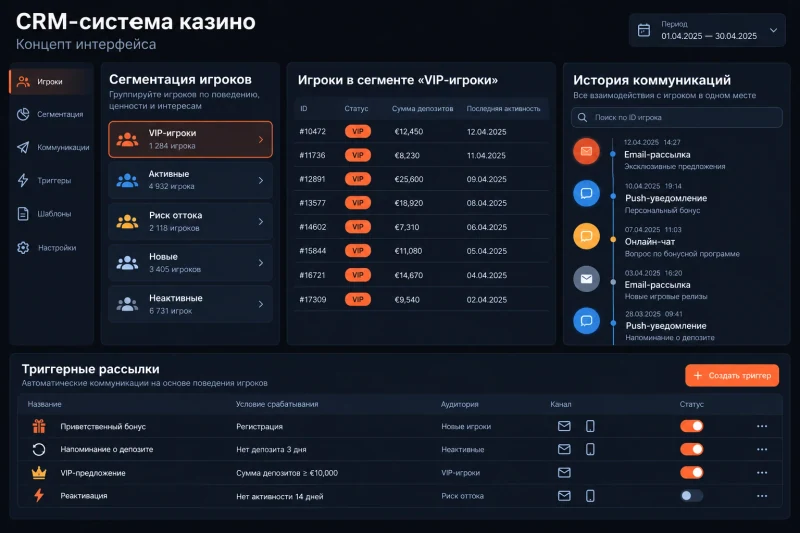Click the search magnifier icon
Image resolution: width=800 pixels, height=533 pixels.
point(582,117)
